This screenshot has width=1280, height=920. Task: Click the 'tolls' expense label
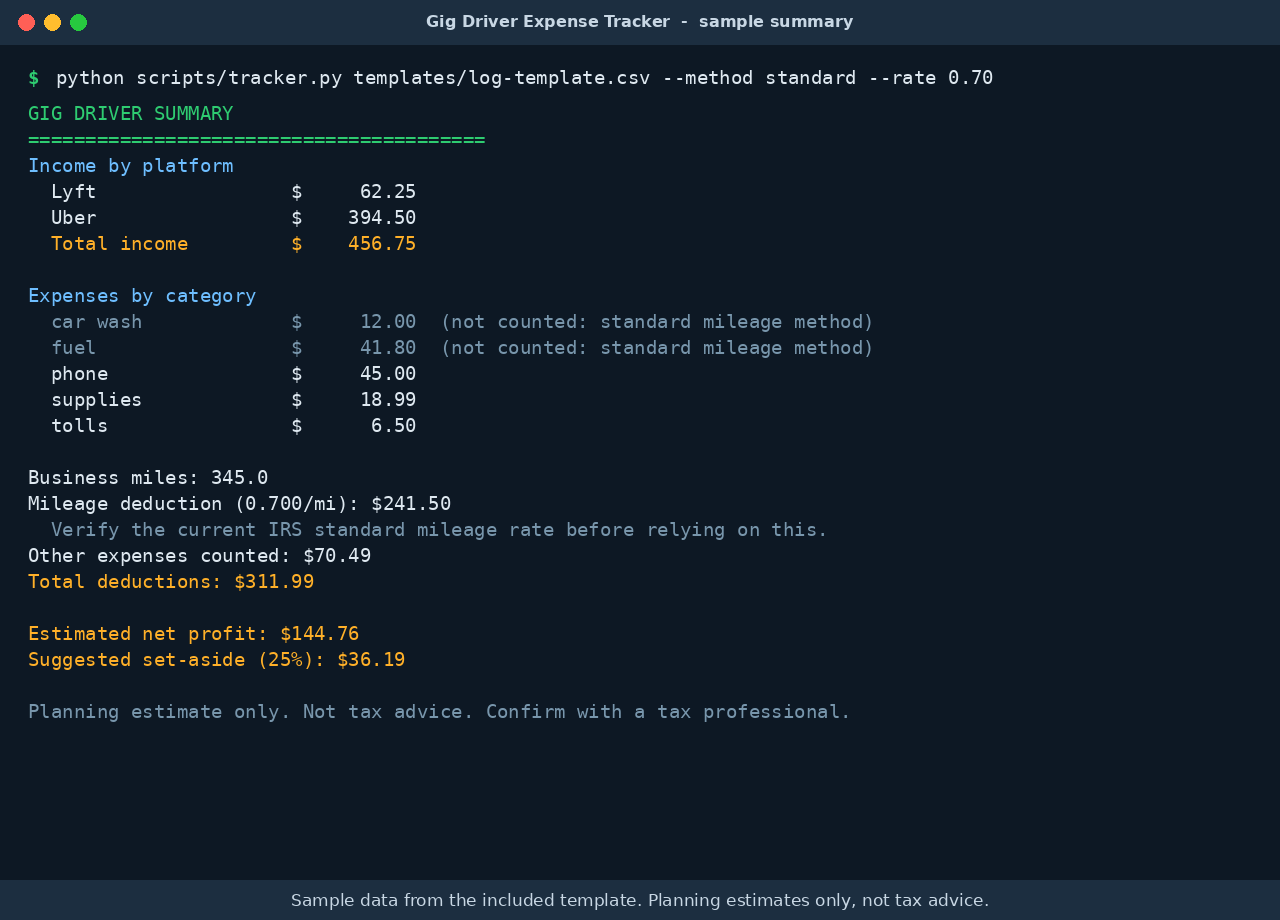tap(80, 426)
